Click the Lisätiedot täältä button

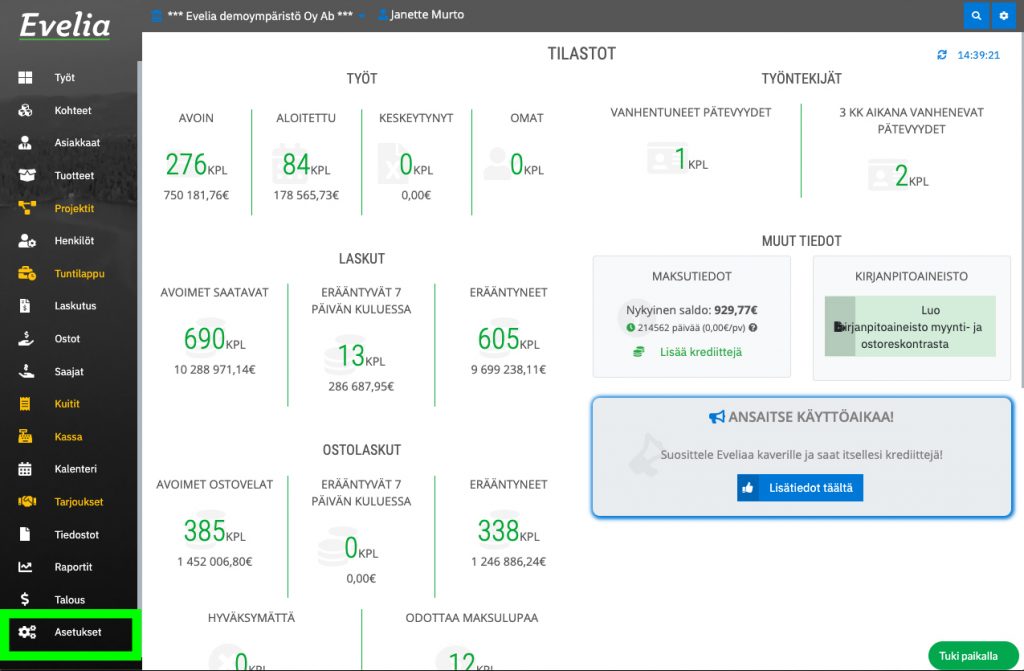point(800,487)
